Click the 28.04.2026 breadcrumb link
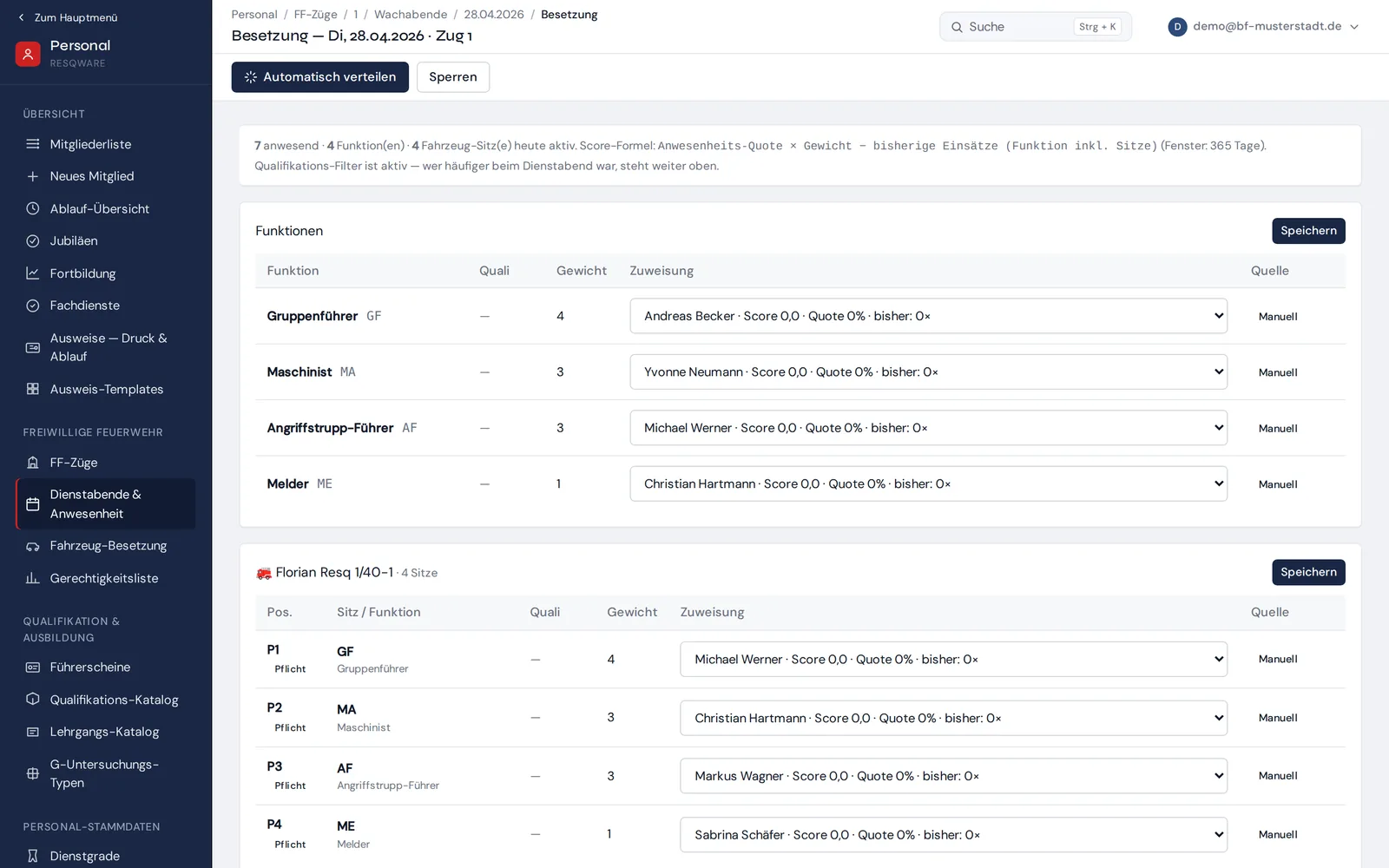The height and width of the screenshot is (868, 1389). pos(494,15)
